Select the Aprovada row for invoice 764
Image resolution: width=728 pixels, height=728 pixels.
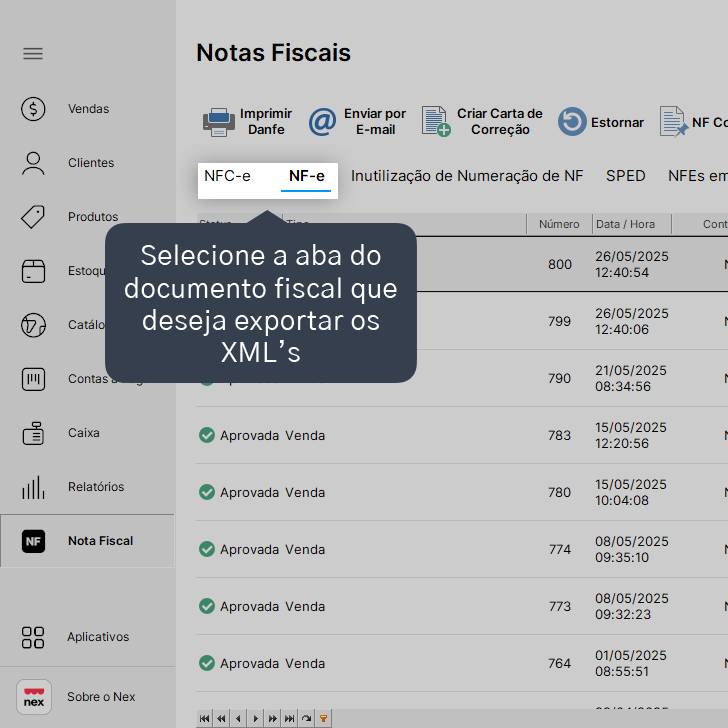click(462, 664)
